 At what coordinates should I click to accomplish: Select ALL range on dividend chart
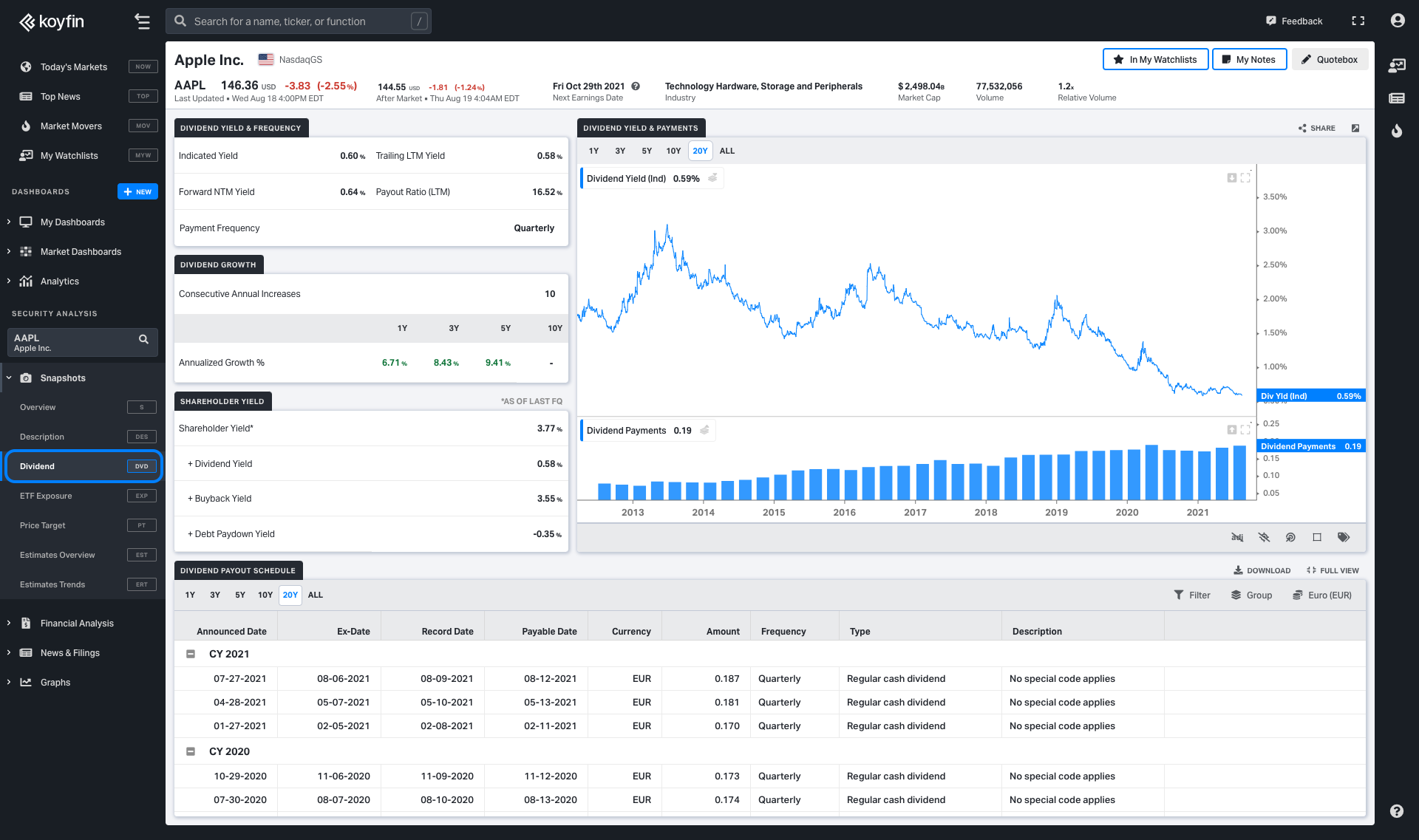[x=727, y=151]
